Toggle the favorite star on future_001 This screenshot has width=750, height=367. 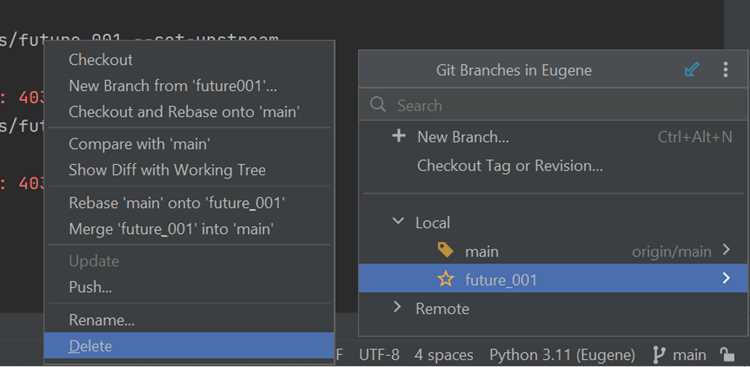[445, 278]
